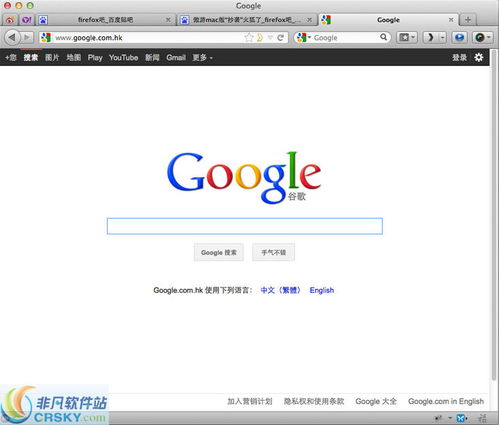Open the 隐私权和使用条款 footer link
The height and width of the screenshot is (425, 499).
click(x=314, y=401)
